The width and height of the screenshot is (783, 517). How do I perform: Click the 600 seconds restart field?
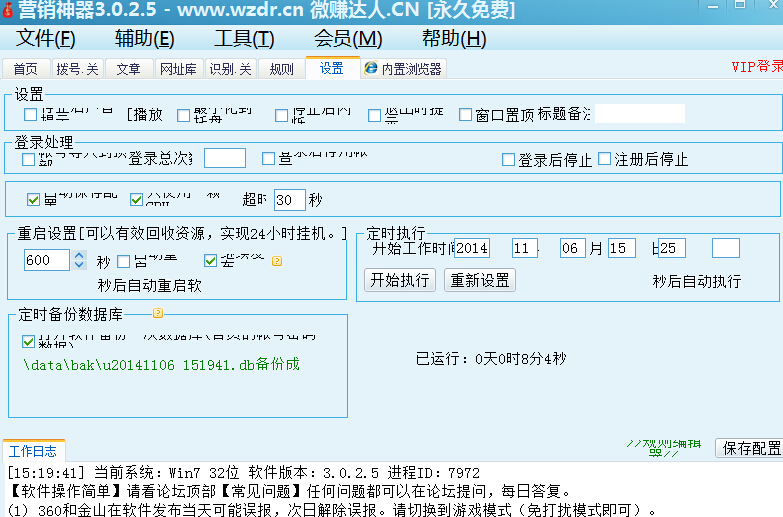coord(46,260)
